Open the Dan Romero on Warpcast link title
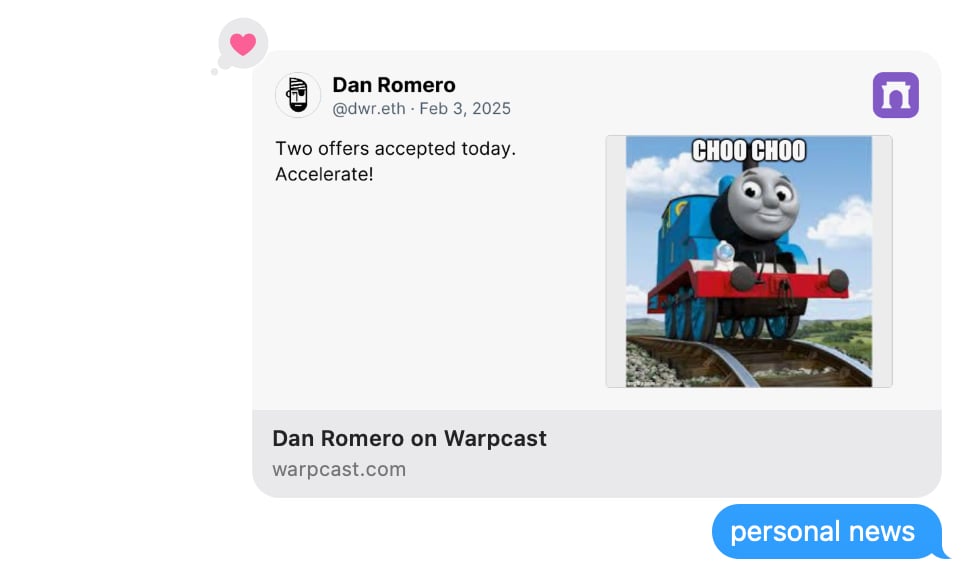The height and width of the screenshot is (582, 970). pos(410,439)
